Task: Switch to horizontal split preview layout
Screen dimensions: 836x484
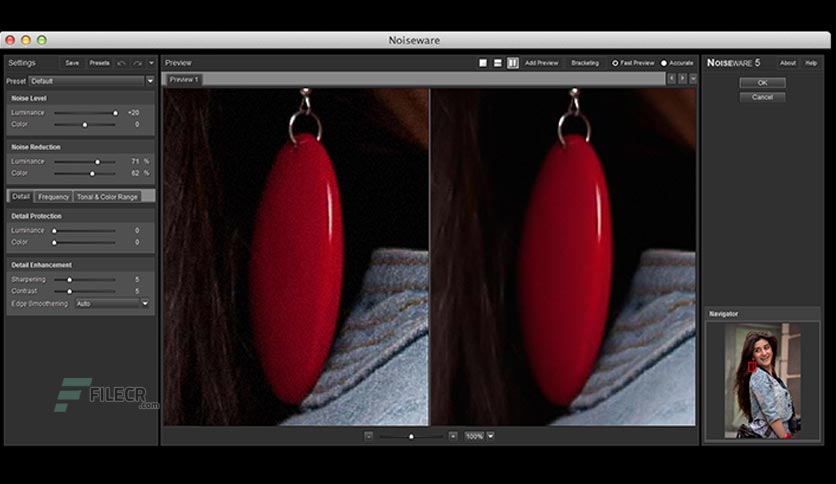Action: [x=497, y=63]
